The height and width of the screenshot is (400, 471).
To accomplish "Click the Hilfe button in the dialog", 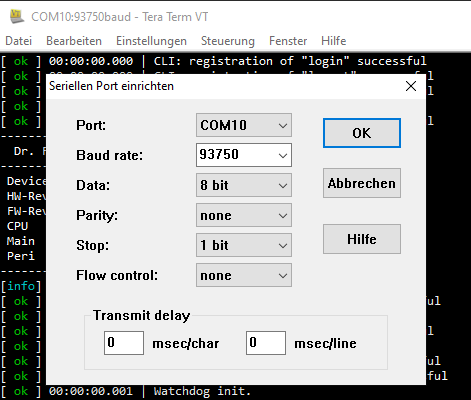I will pyautogui.click(x=362, y=239).
